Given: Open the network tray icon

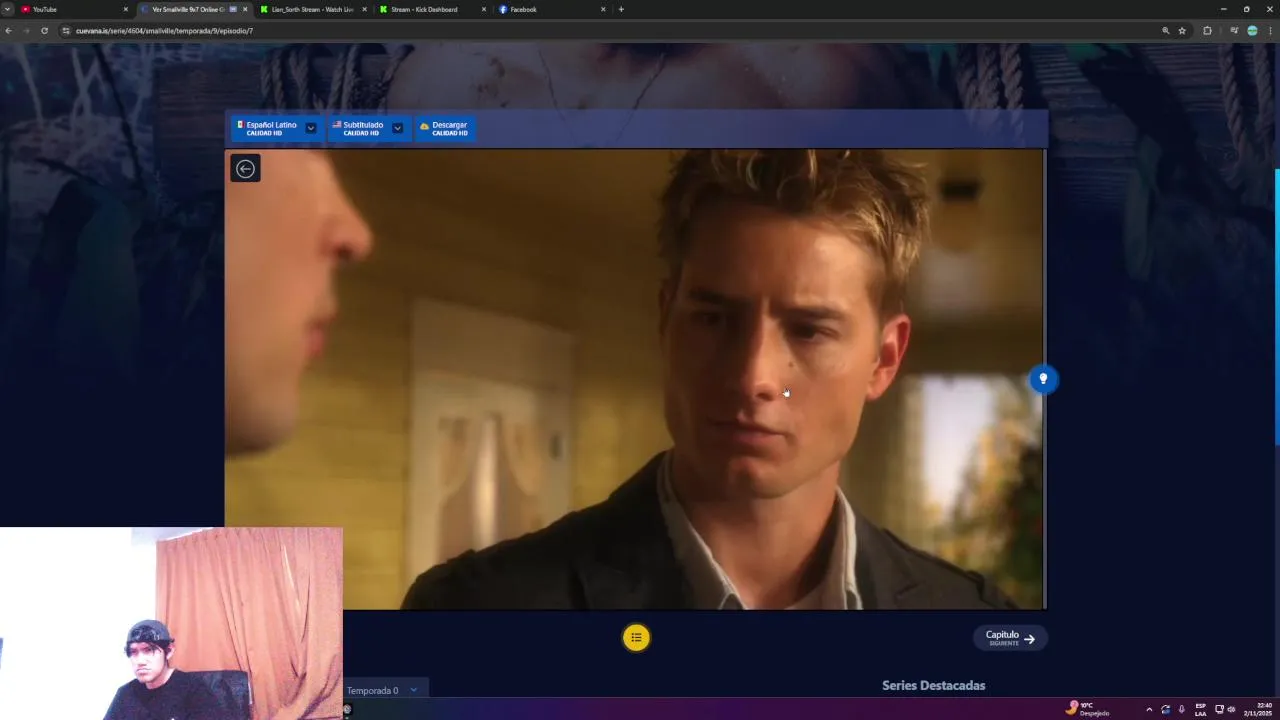Looking at the screenshot, I should click(x=1219, y=709).
